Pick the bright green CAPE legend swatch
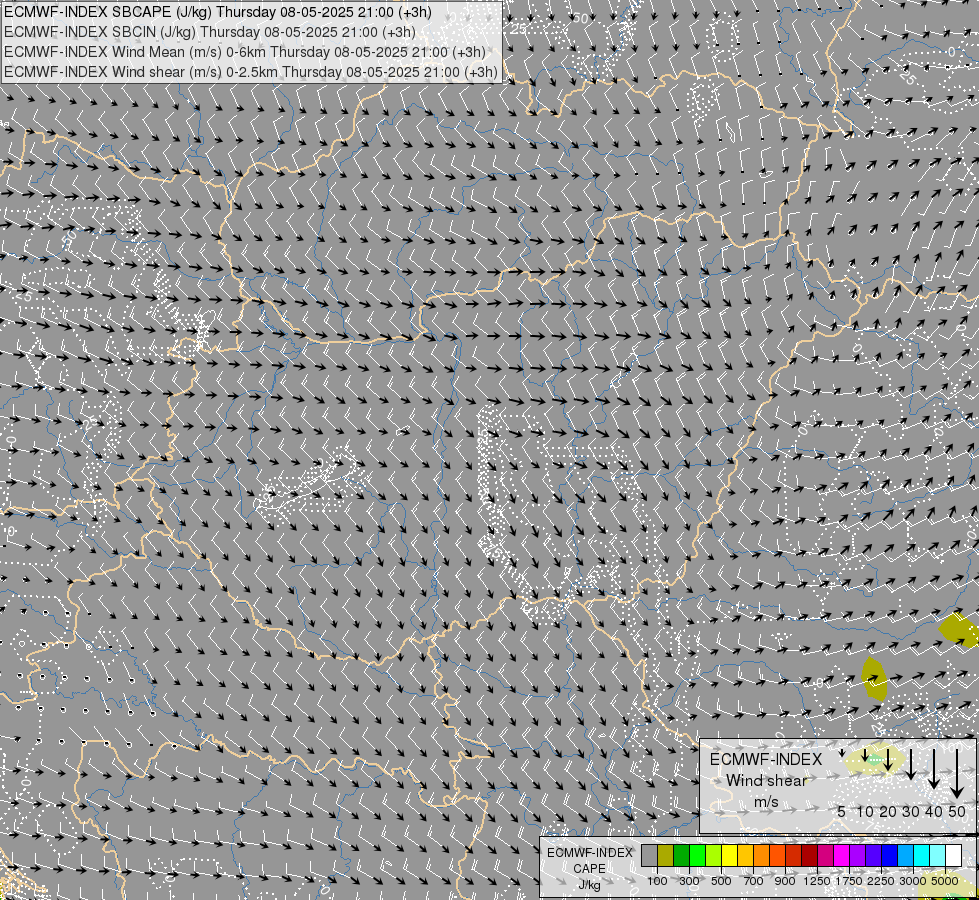The height and width of the screenshot is (900, 979). click(697, 855)
